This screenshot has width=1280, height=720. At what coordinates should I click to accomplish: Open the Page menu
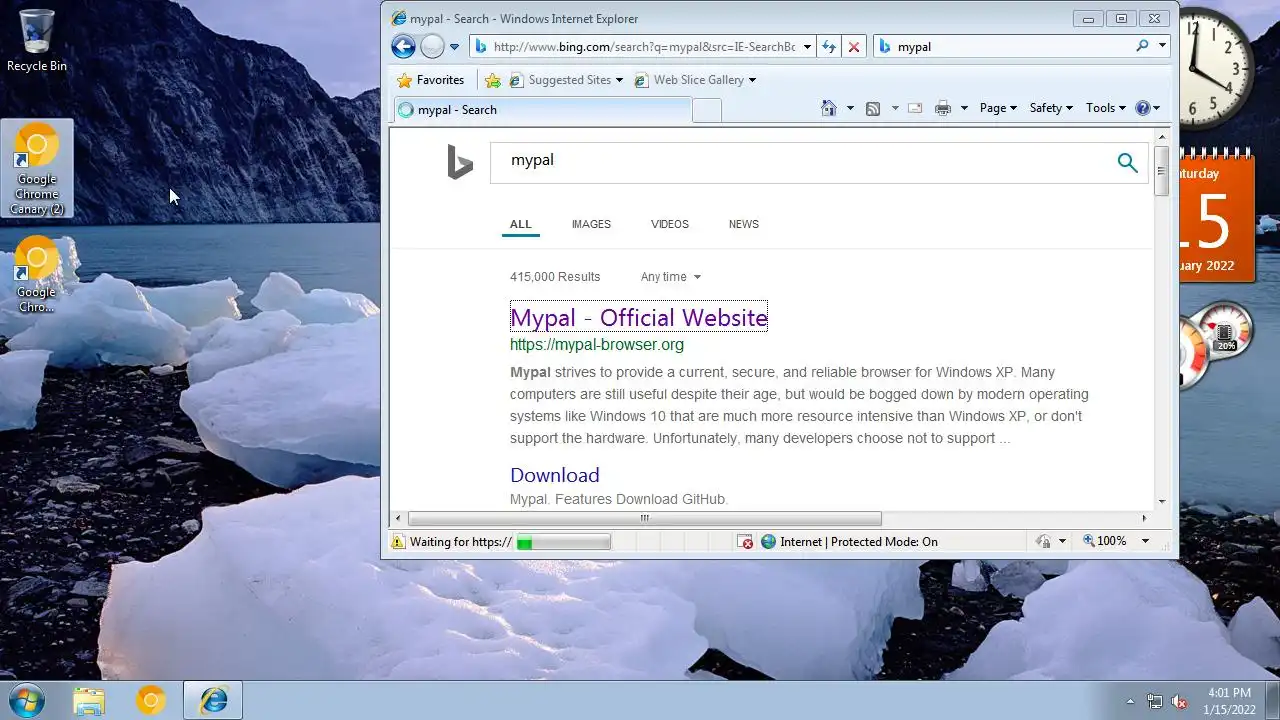[x=998, y=108]
